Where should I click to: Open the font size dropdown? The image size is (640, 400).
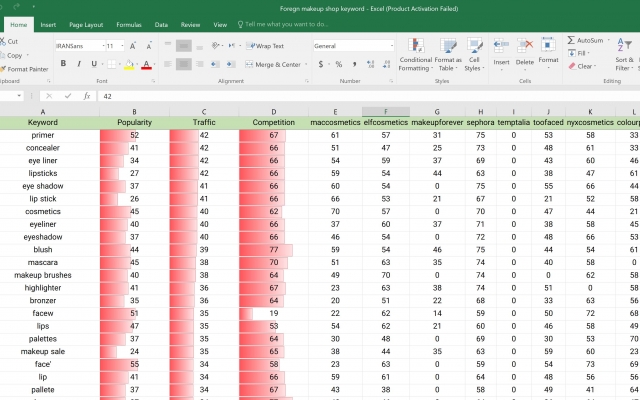(122, 46)
